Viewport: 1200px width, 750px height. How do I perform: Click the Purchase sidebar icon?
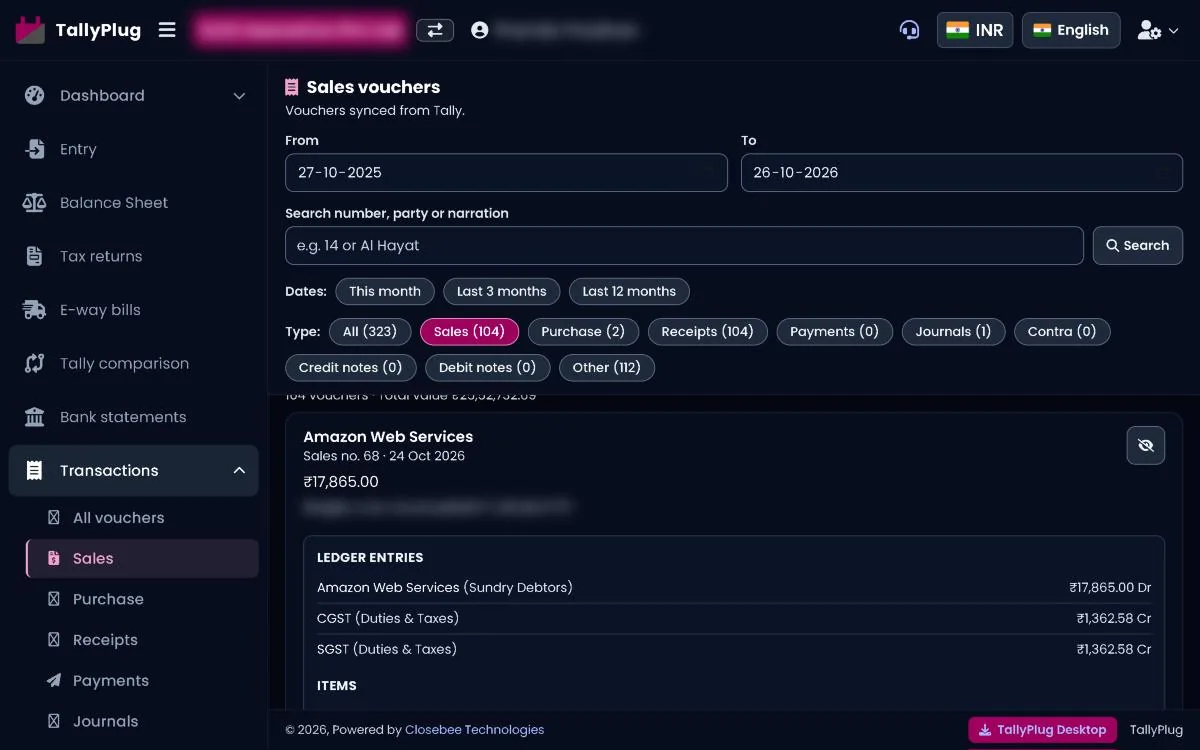54,599
